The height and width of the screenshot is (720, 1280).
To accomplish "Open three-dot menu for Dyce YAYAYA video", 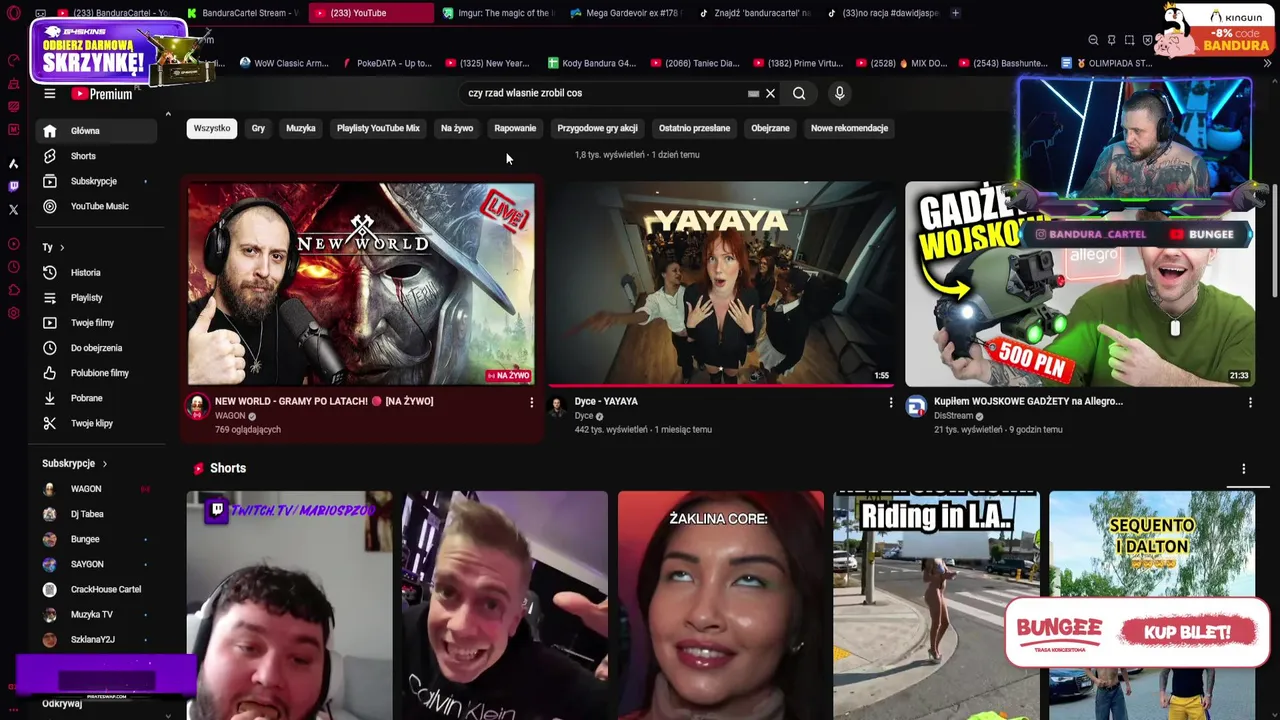I will tap(890, 402).
